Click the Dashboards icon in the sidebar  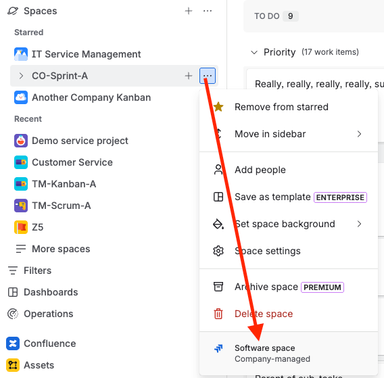pos(13,292)
